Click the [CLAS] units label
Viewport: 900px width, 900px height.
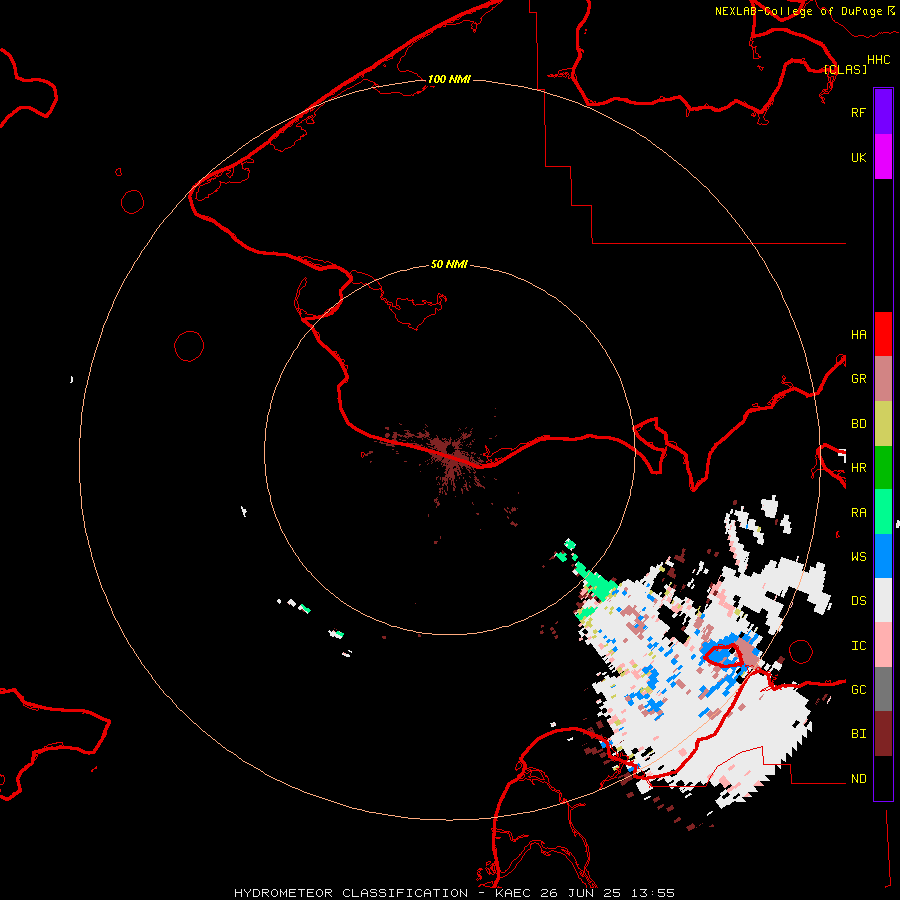(x=845, y=69)
